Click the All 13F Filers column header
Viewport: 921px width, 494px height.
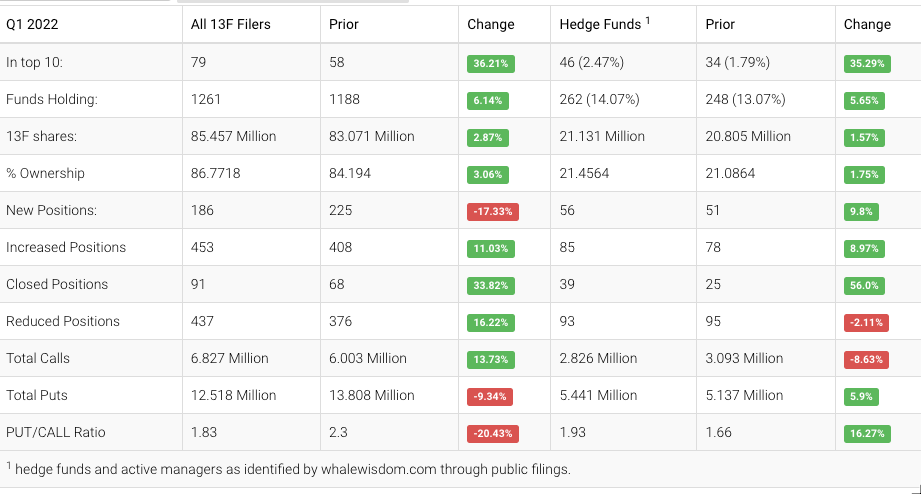231,24
